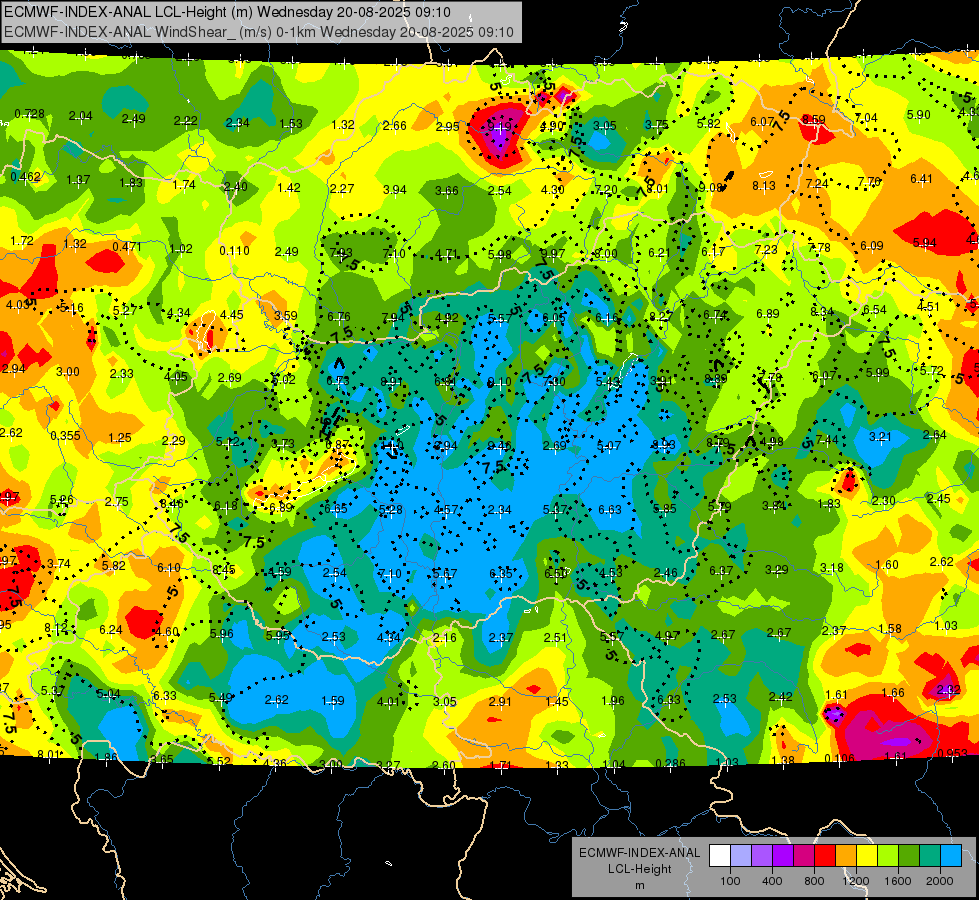Screen dimensions: 979x900
Task: Click the wind shear value "5.90"
Action: coord(918,114)
